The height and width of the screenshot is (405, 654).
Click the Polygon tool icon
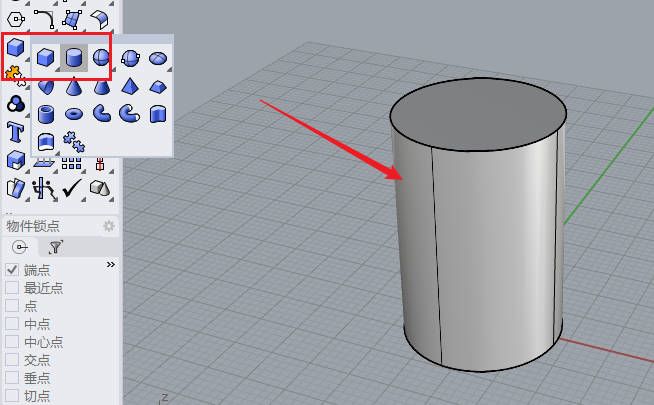(16, 19)
